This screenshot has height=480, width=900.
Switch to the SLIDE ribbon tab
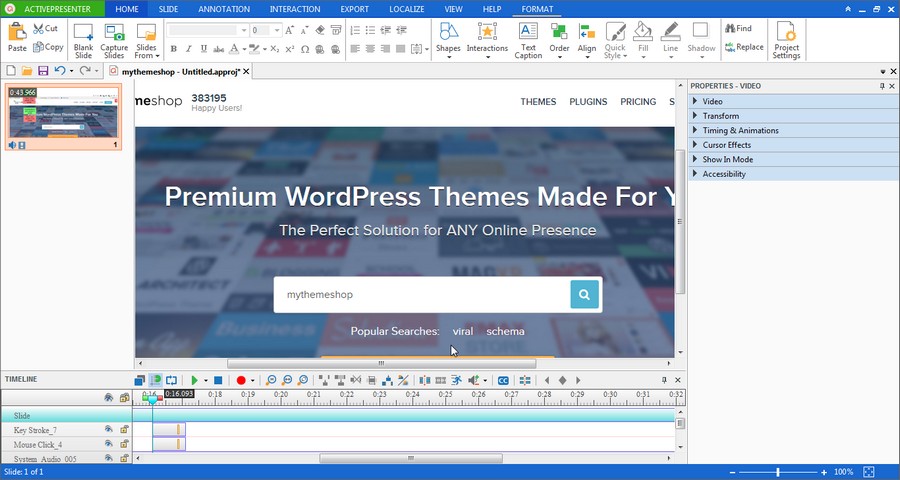pos(168,9)
